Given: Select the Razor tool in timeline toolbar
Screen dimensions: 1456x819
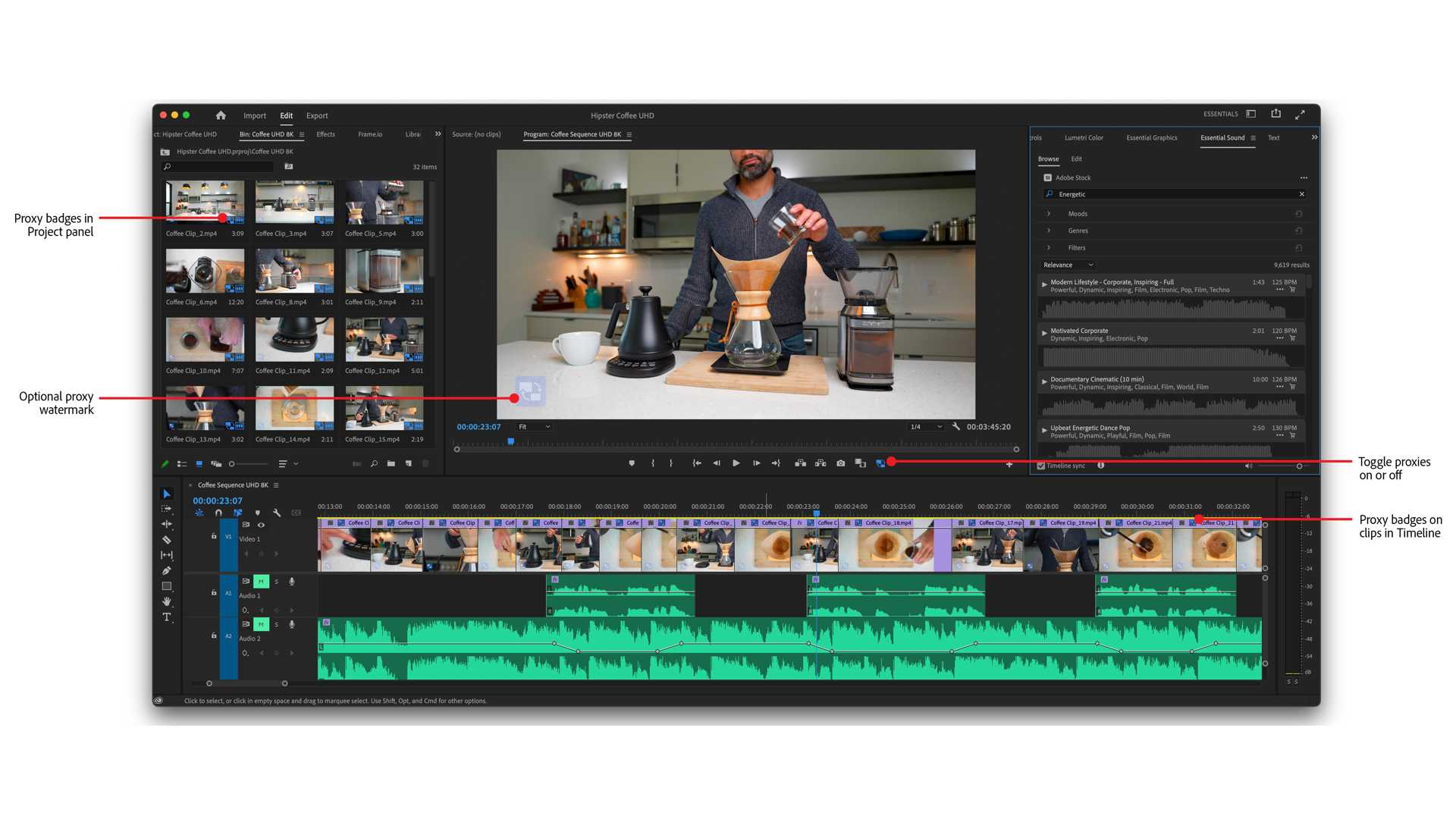Looking at the screenshot, I should [167, 540].
